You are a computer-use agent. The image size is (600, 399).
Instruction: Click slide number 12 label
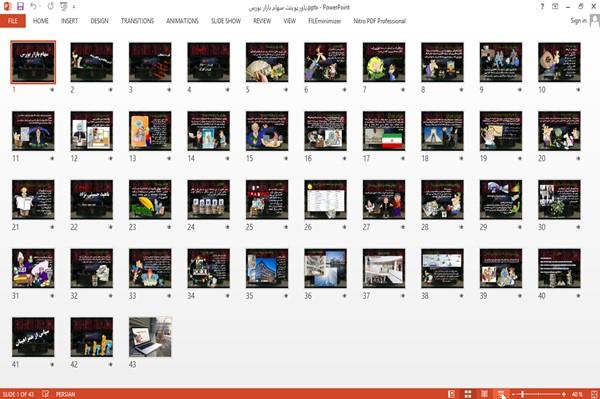pos(74,158)
